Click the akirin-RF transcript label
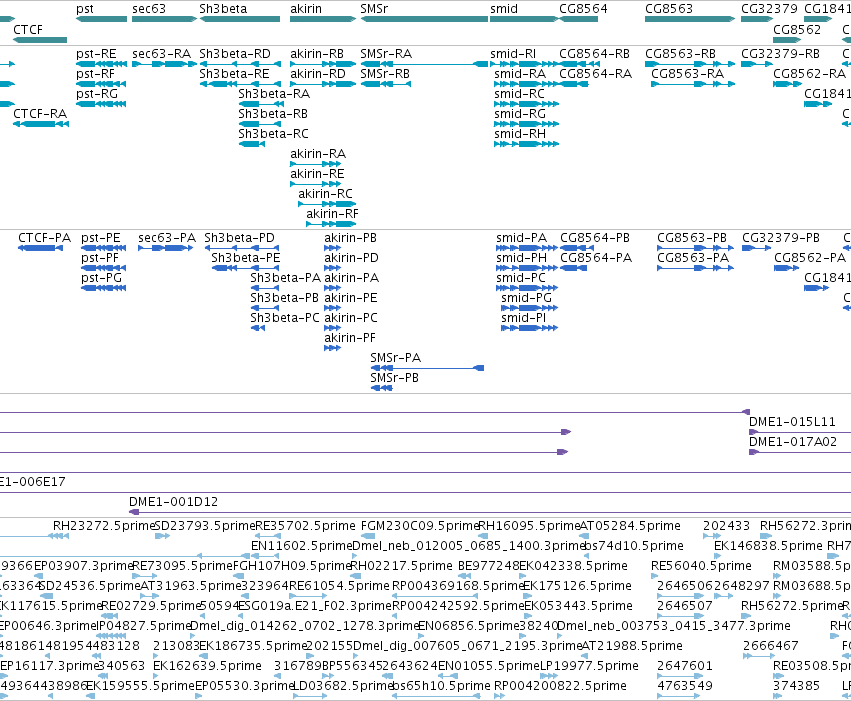This screenshot has width=851, height=701. [332, 214]
